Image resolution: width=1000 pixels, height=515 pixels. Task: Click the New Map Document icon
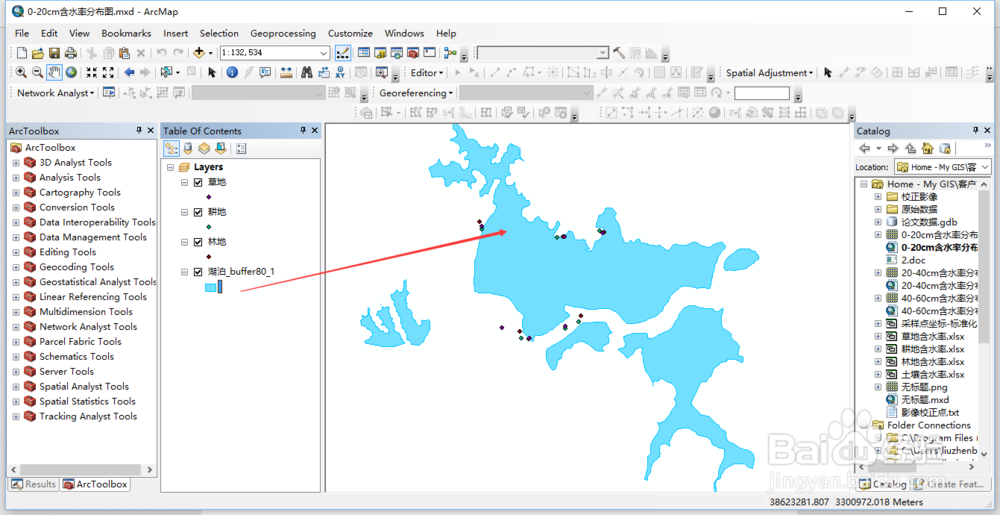[22, 53]
